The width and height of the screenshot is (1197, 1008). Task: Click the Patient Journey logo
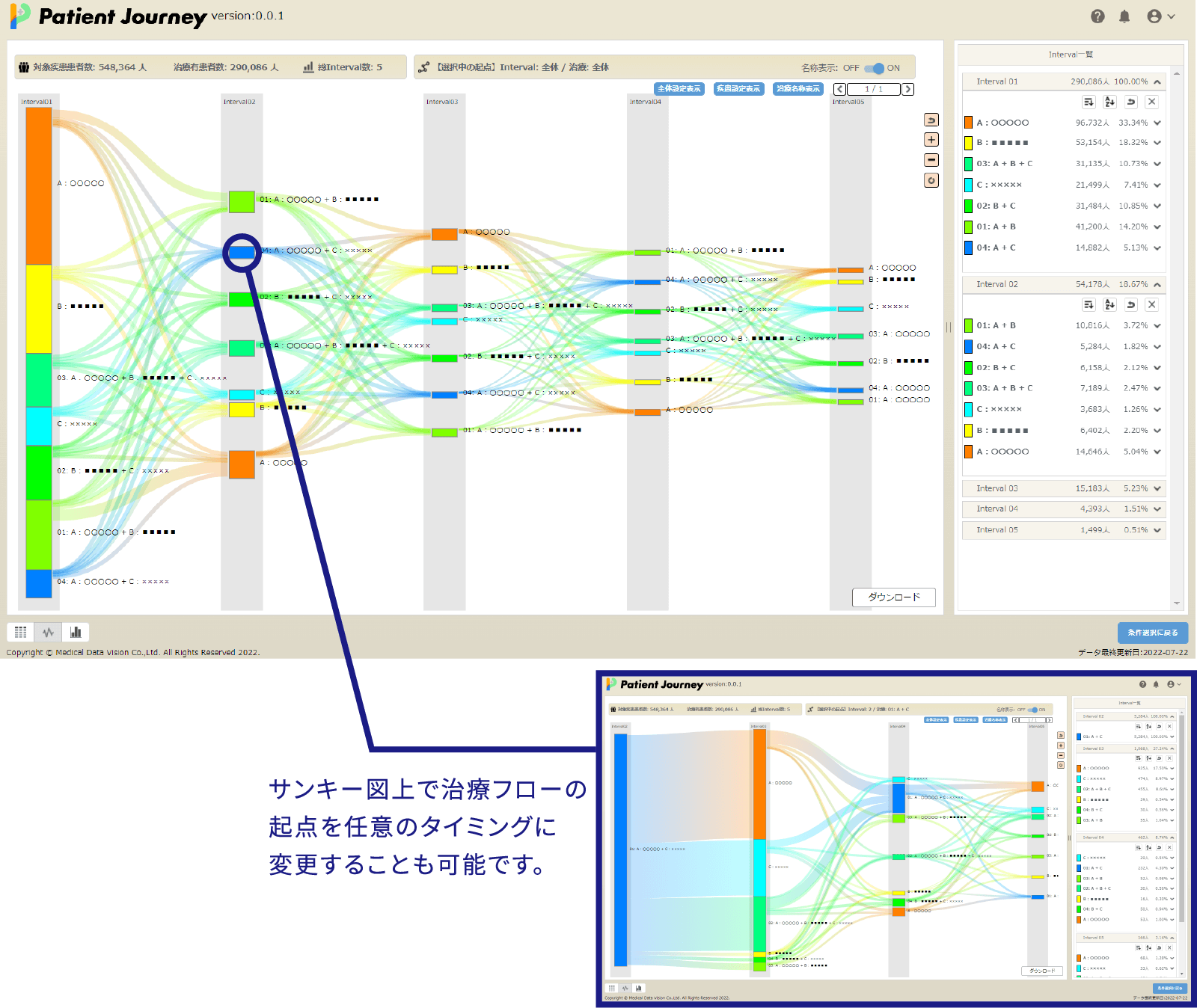tap(108, 16)
